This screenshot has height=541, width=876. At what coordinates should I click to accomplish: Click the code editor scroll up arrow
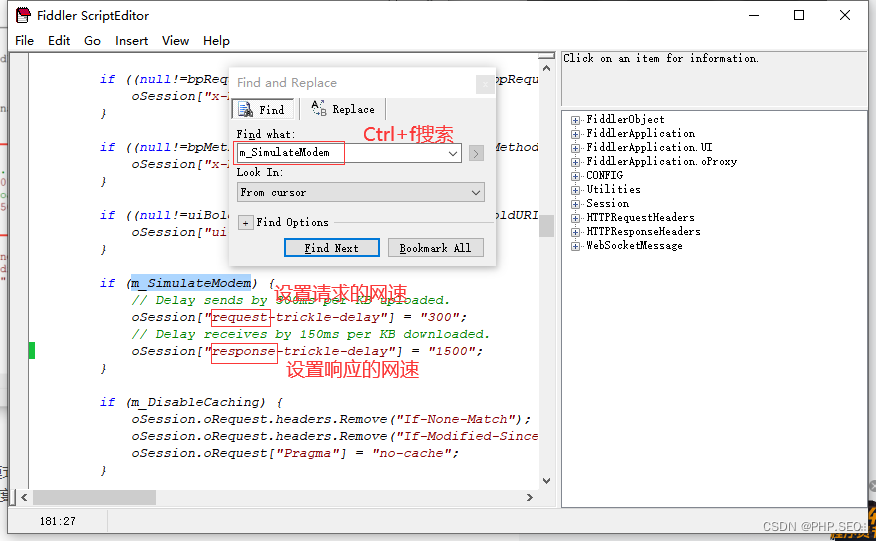coord(546,68)
